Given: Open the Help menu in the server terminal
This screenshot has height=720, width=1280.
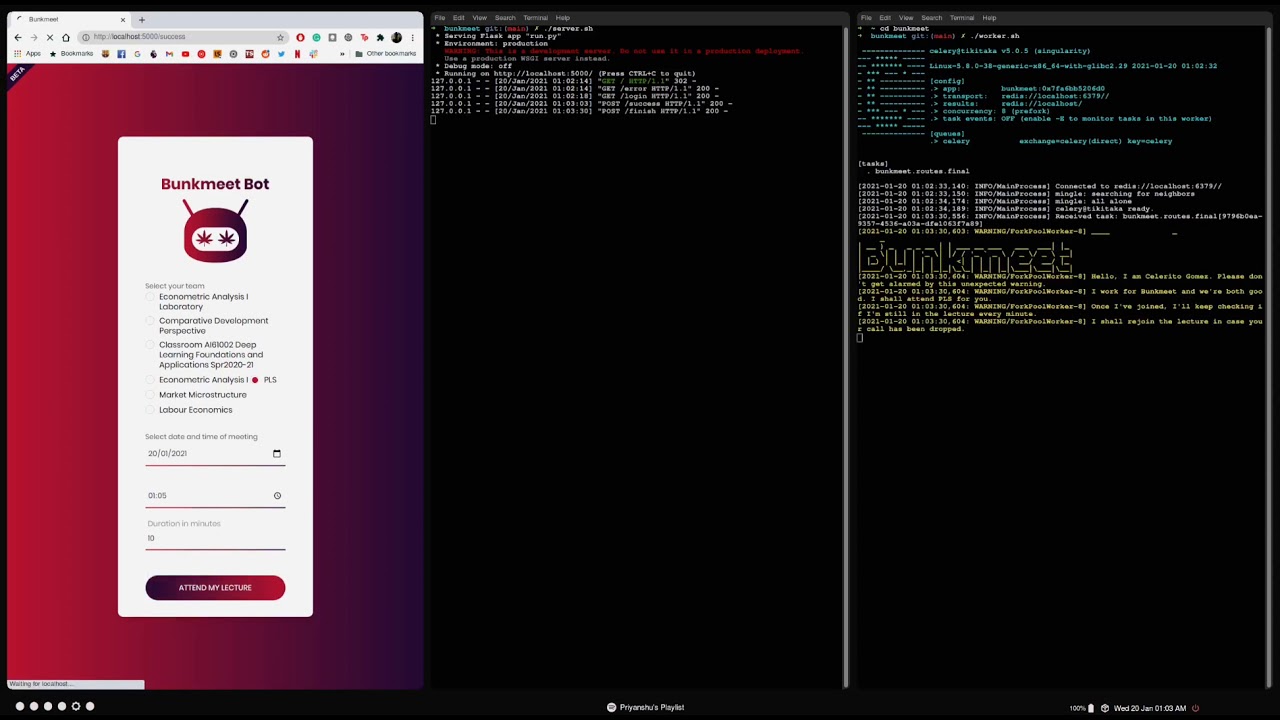Looking at the screenshot, I should tap(562, 18).
